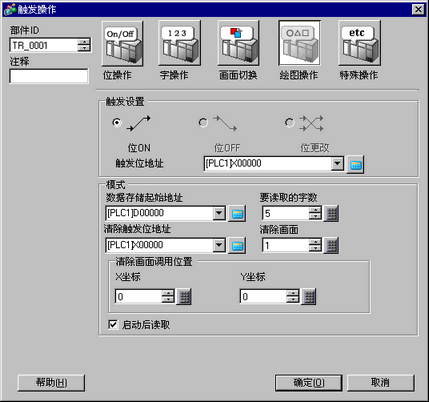Open numeric keypad for X坐标 value

pos(184,296)
